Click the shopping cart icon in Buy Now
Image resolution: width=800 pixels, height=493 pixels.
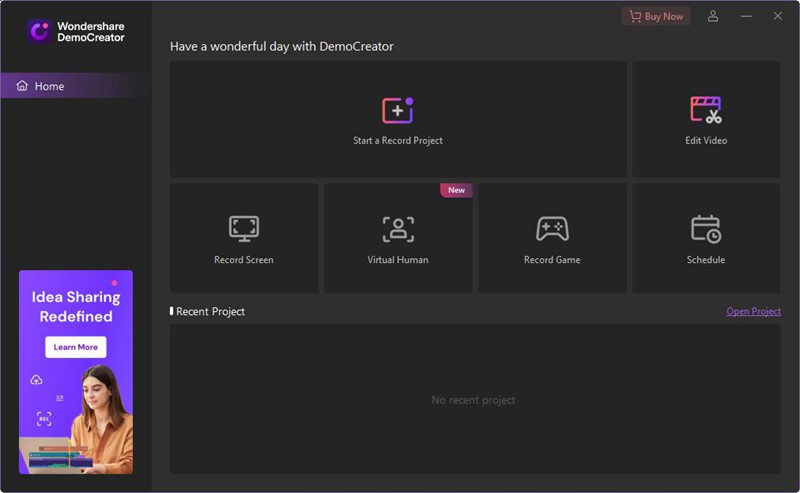click(x=635, y=16)
